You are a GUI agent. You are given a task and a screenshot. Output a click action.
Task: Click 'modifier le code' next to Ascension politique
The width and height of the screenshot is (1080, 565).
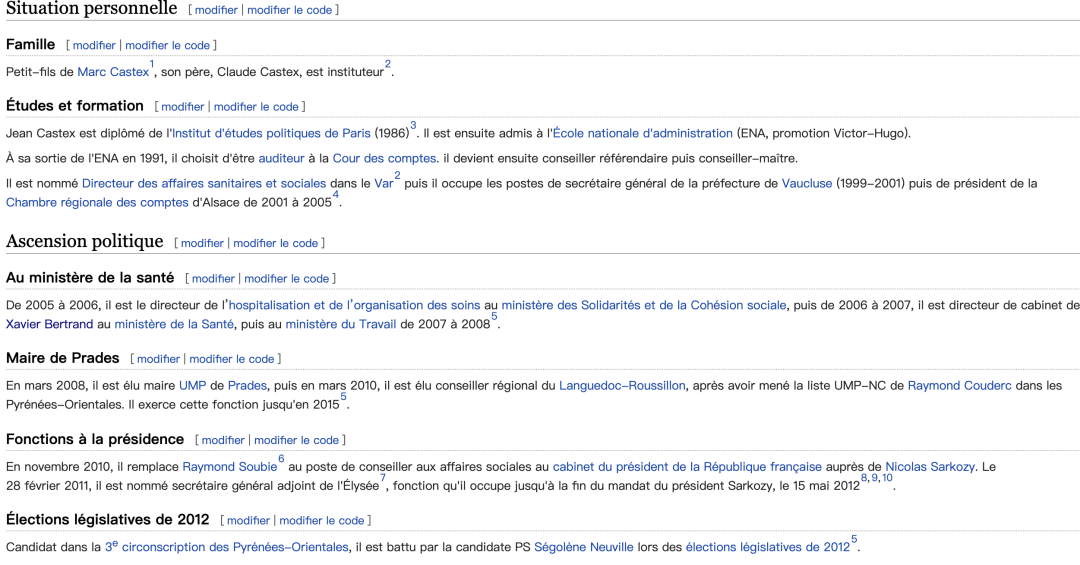tap(276, 243)
